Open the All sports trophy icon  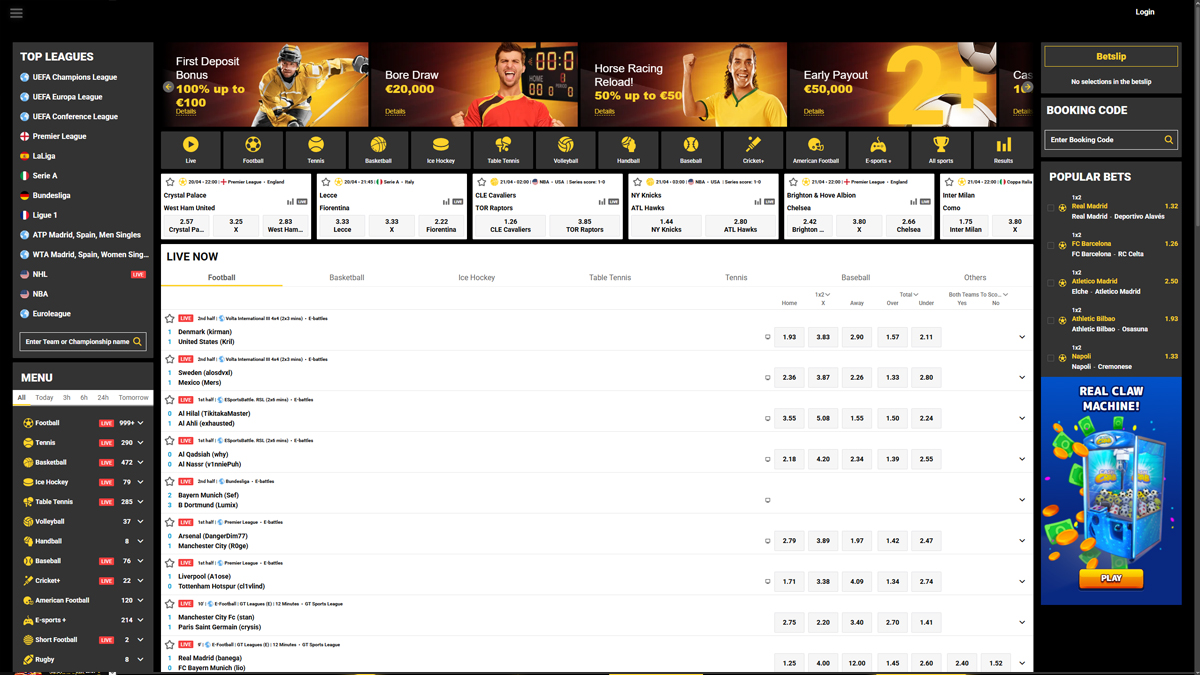941,145
